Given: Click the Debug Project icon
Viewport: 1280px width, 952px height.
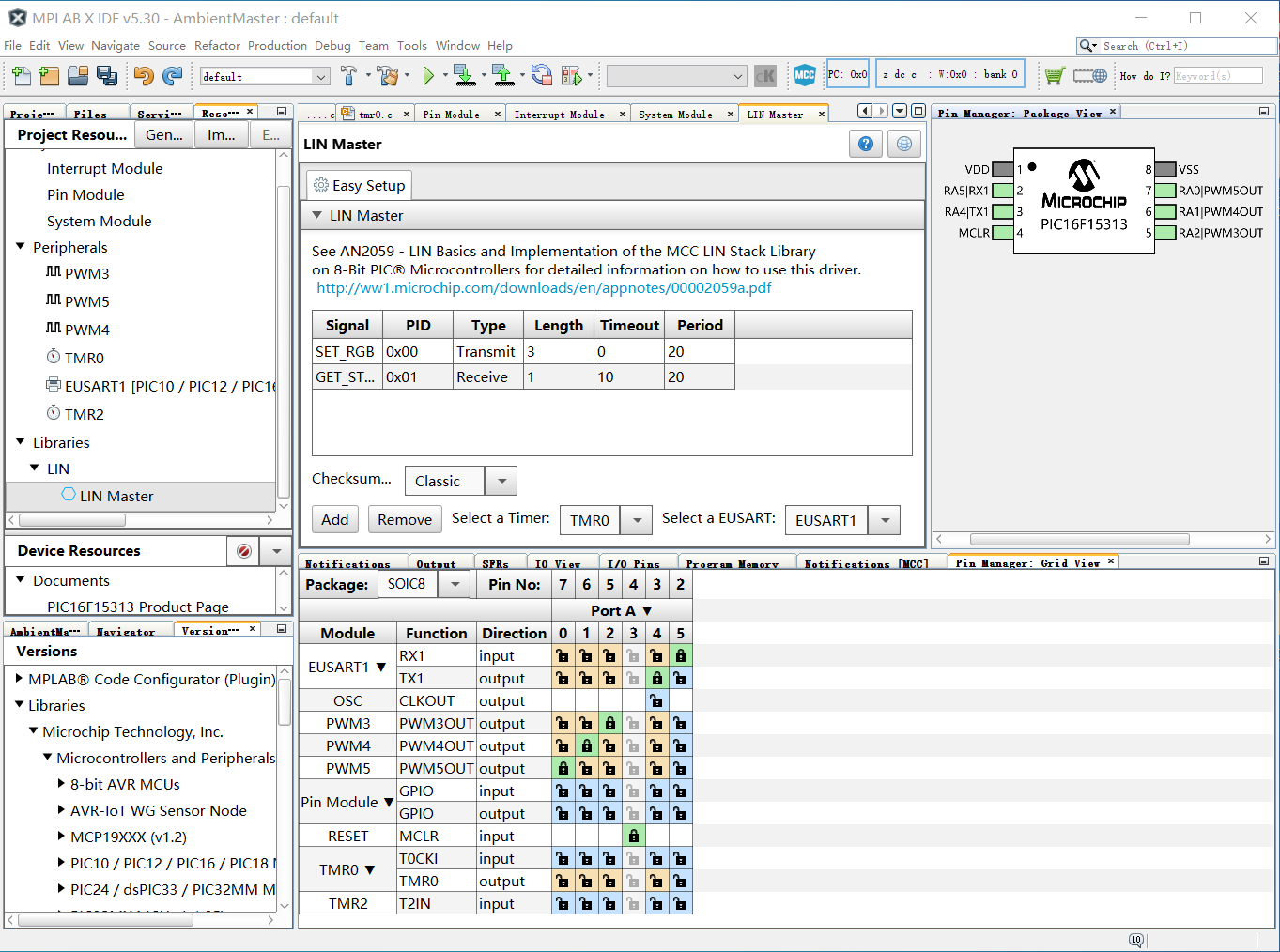Looking at the screenshot, I should tap(571, 76).
